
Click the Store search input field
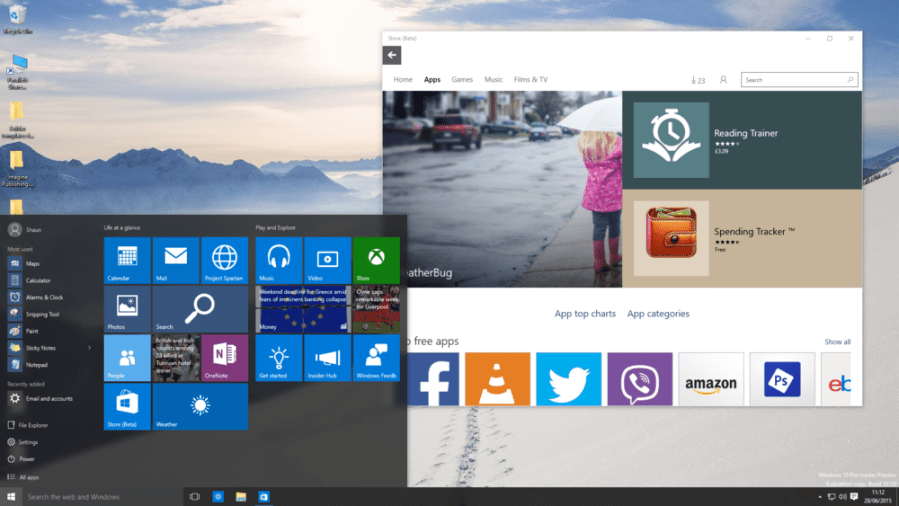(793, 80)
